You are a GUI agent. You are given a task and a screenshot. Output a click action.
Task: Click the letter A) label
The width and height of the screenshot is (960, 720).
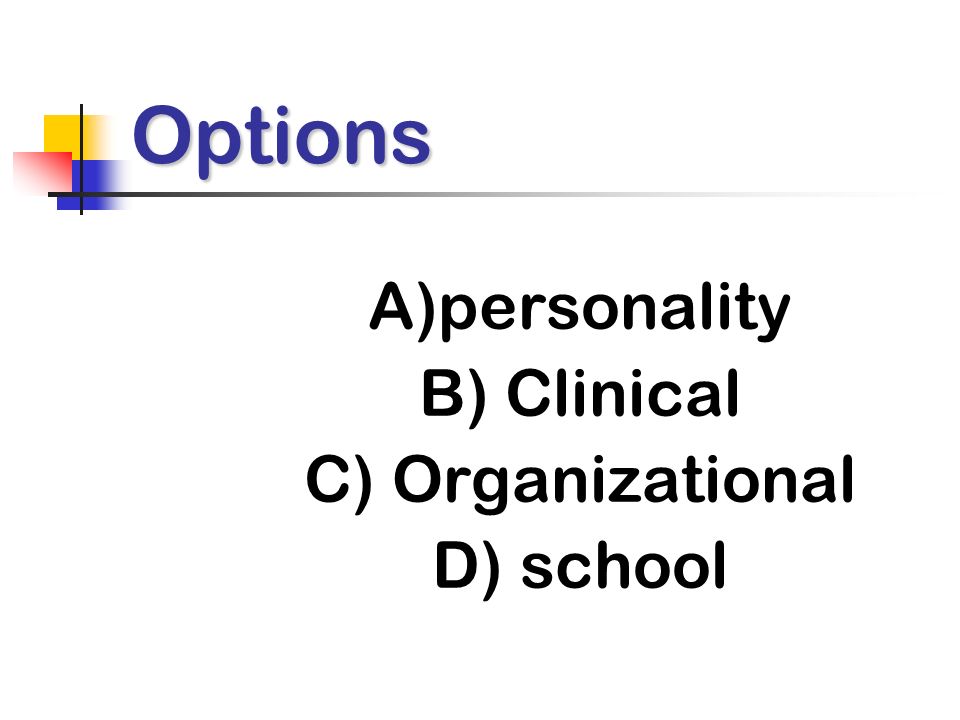[x=402, y=308]
